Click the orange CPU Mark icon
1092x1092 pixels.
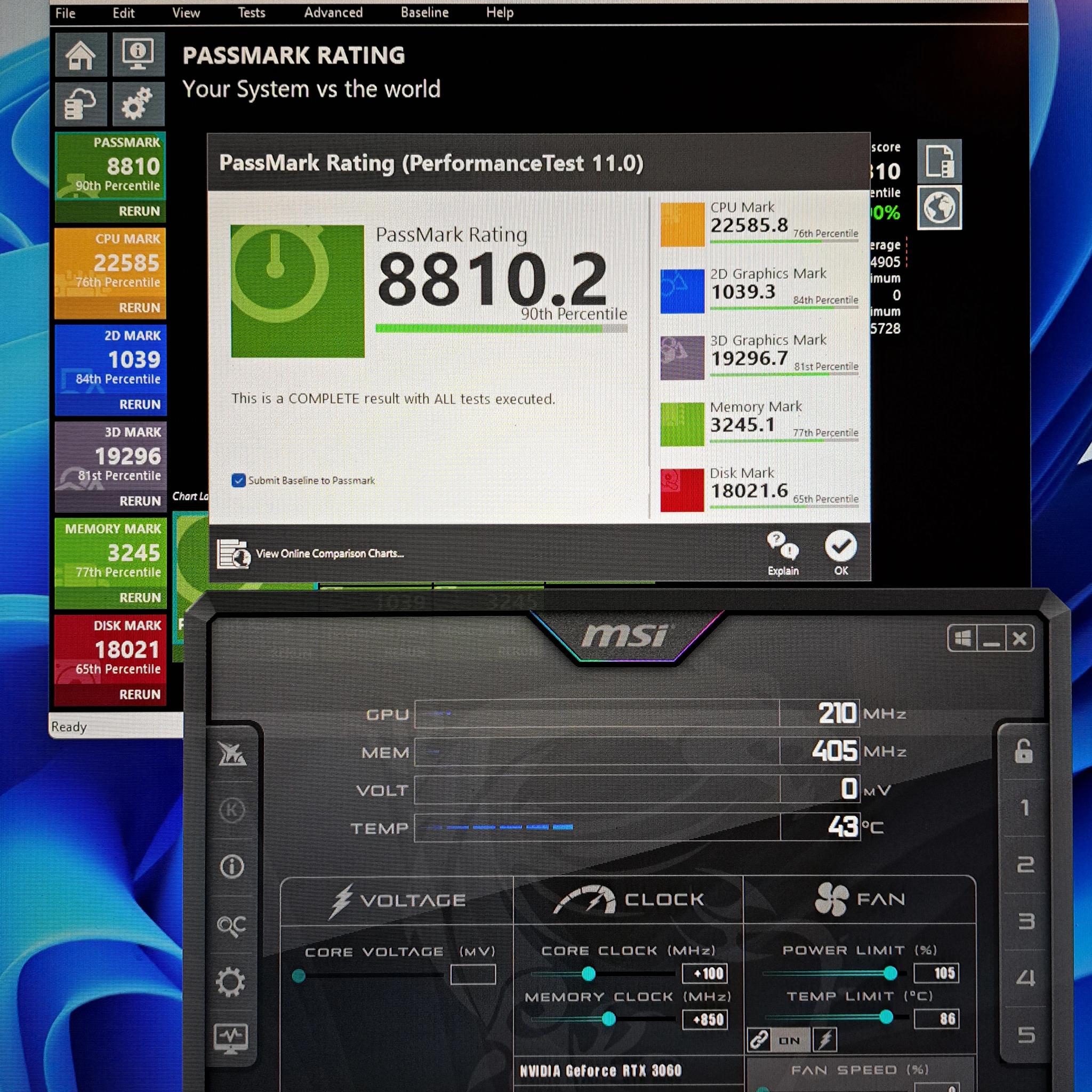pos(682,224)
